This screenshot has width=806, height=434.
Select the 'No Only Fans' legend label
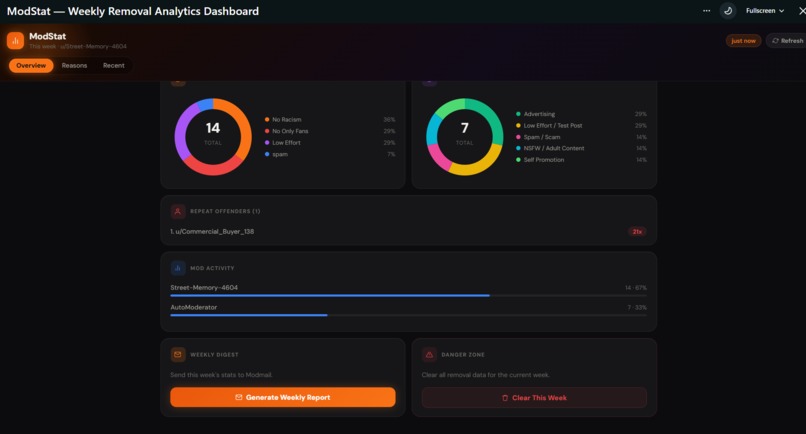(290, 131)
